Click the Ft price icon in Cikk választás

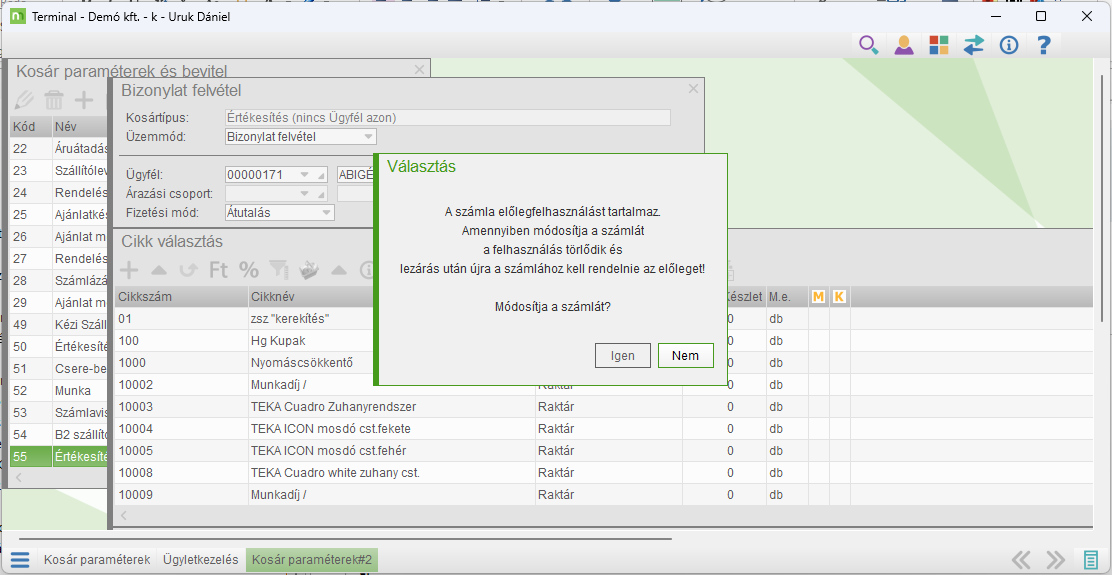218,269
